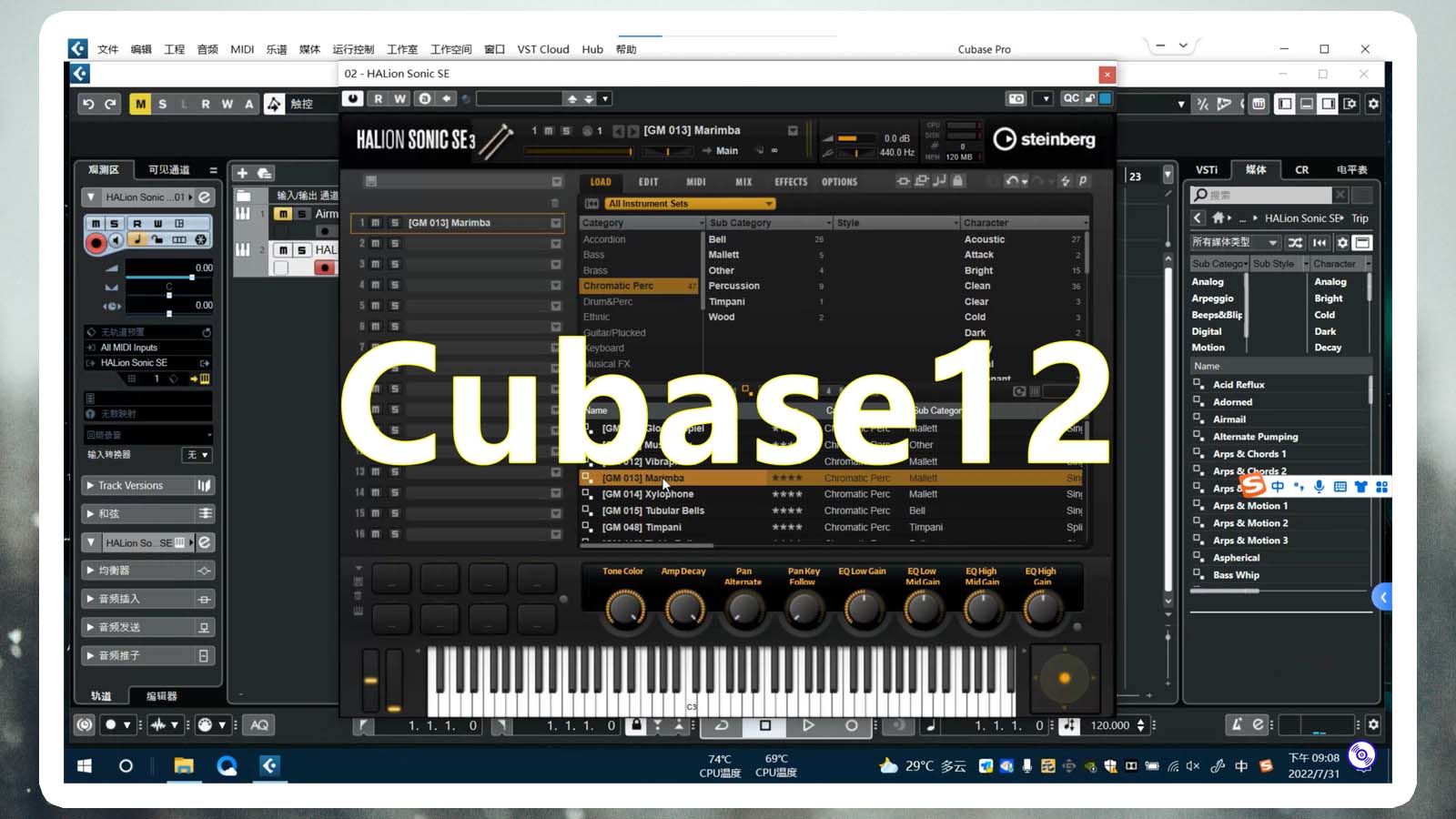Click the HALion lock icon in toolbar
Screen dimensions: 1456x819
click(957, 181)
